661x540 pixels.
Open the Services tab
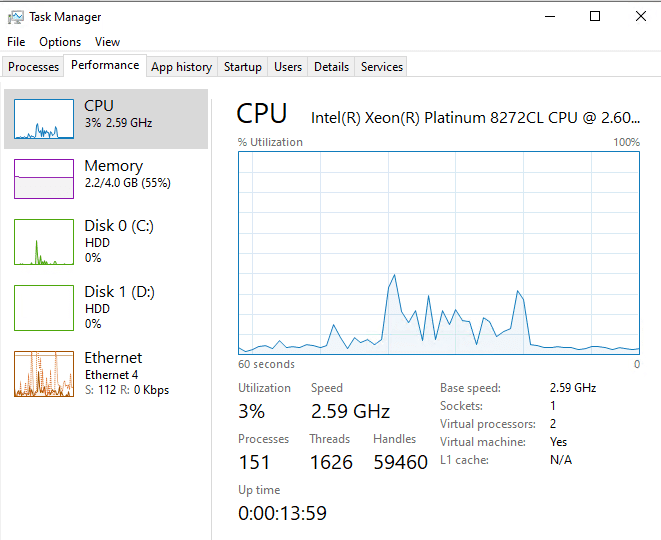[382, 67]
